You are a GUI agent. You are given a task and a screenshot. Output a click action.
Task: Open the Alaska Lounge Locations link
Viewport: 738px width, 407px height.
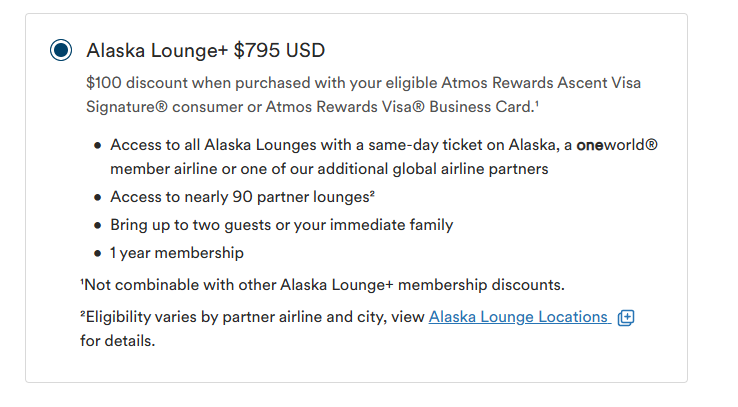point(518,317)
